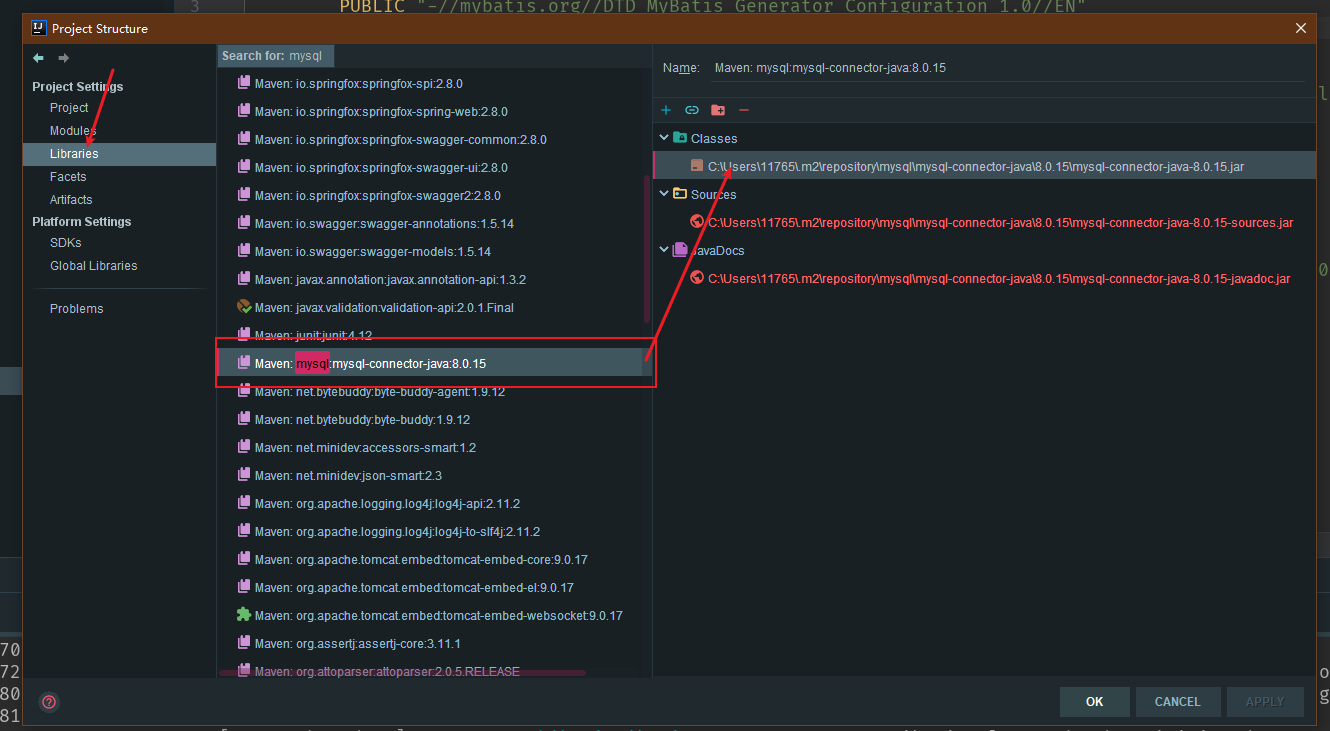Image resolution: width=1330 pixels, height=731 pixels.
Task: Click the jar file icon under Classes
Action: coord(697,166)
